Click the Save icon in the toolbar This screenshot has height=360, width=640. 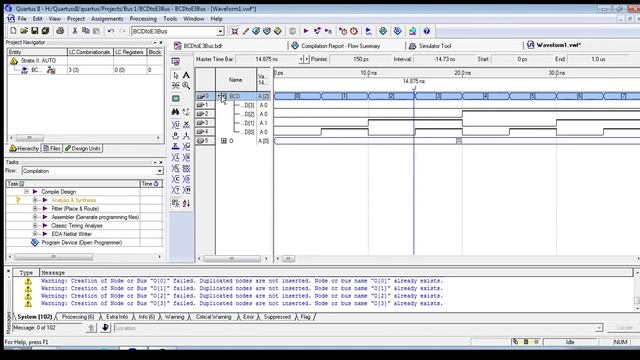tap(35, 31)
